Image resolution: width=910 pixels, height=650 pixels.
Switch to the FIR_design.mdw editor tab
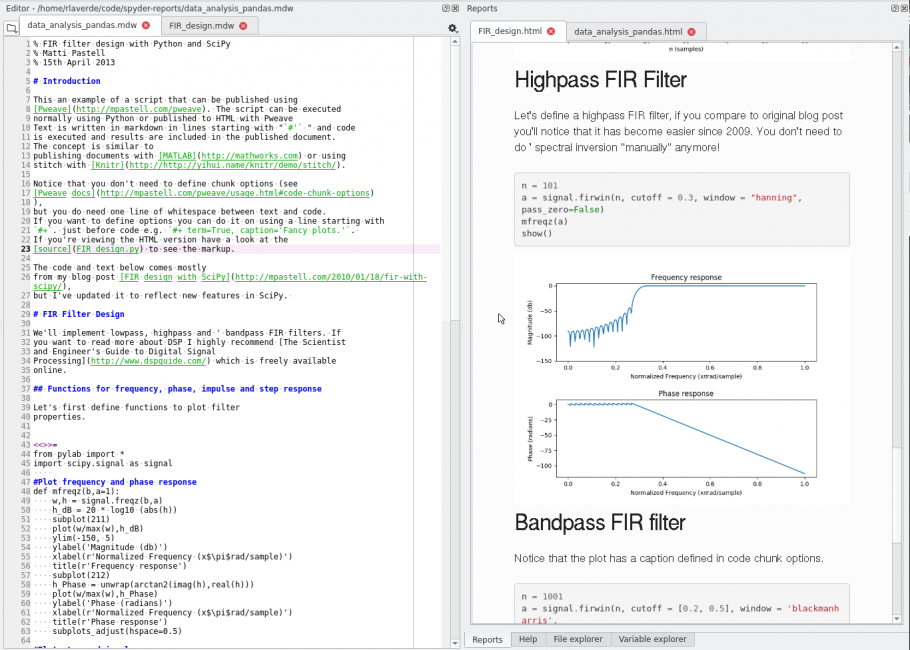(x=205, y=27)
